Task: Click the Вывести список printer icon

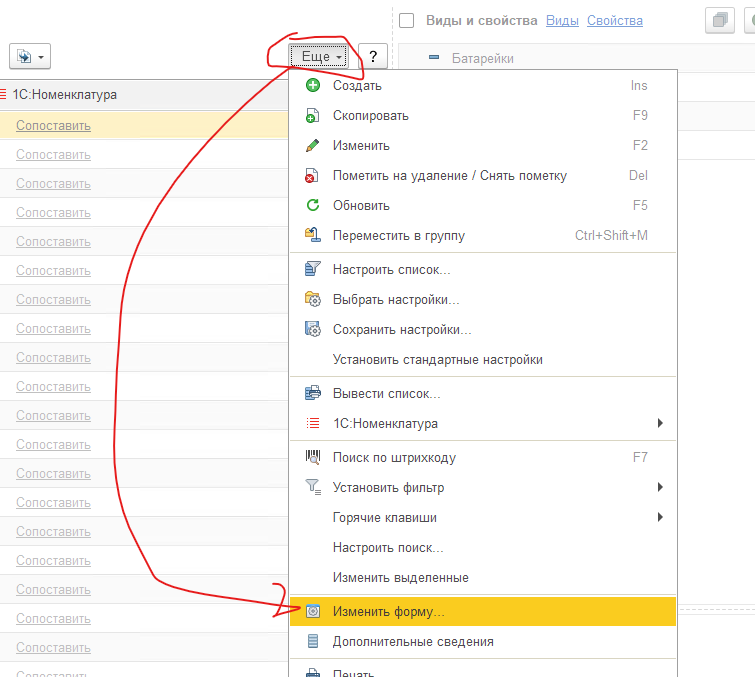Action: 312,394
